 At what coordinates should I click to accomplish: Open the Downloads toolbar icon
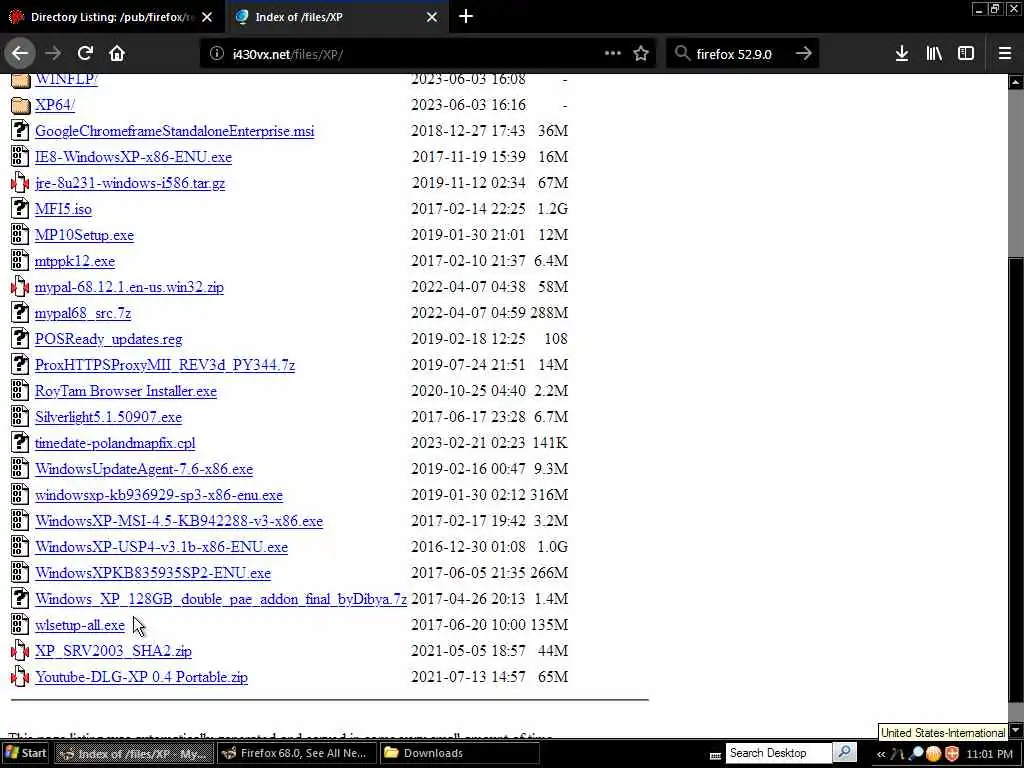902,54
